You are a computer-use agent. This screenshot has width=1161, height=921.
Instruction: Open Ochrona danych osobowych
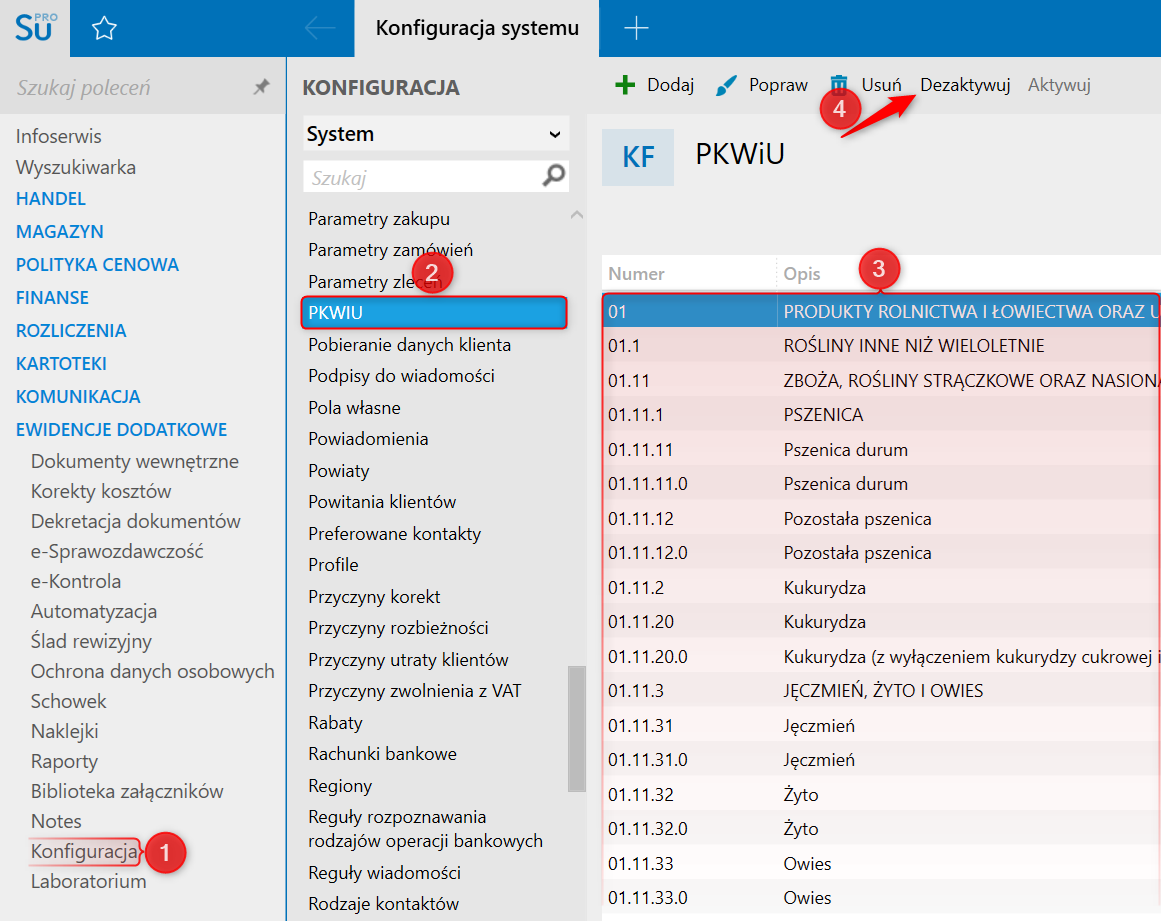click(153, 672)
